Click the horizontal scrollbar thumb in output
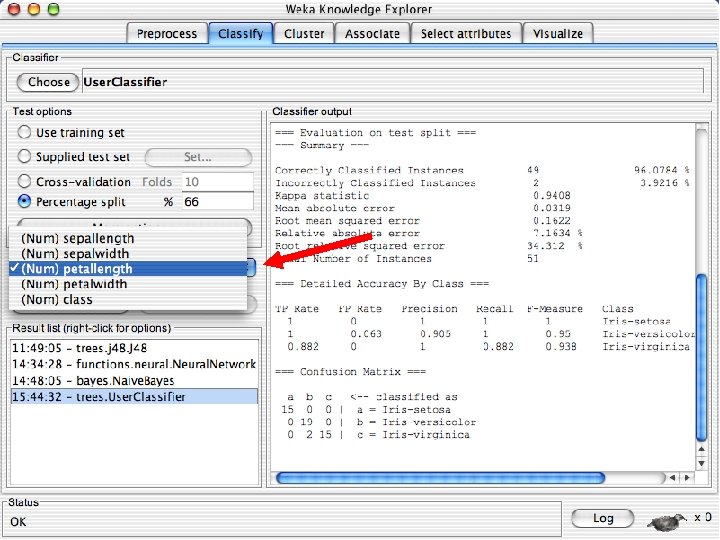Image resolution: width=720 pixels, height=540 pixels. [x=440, y=478]
